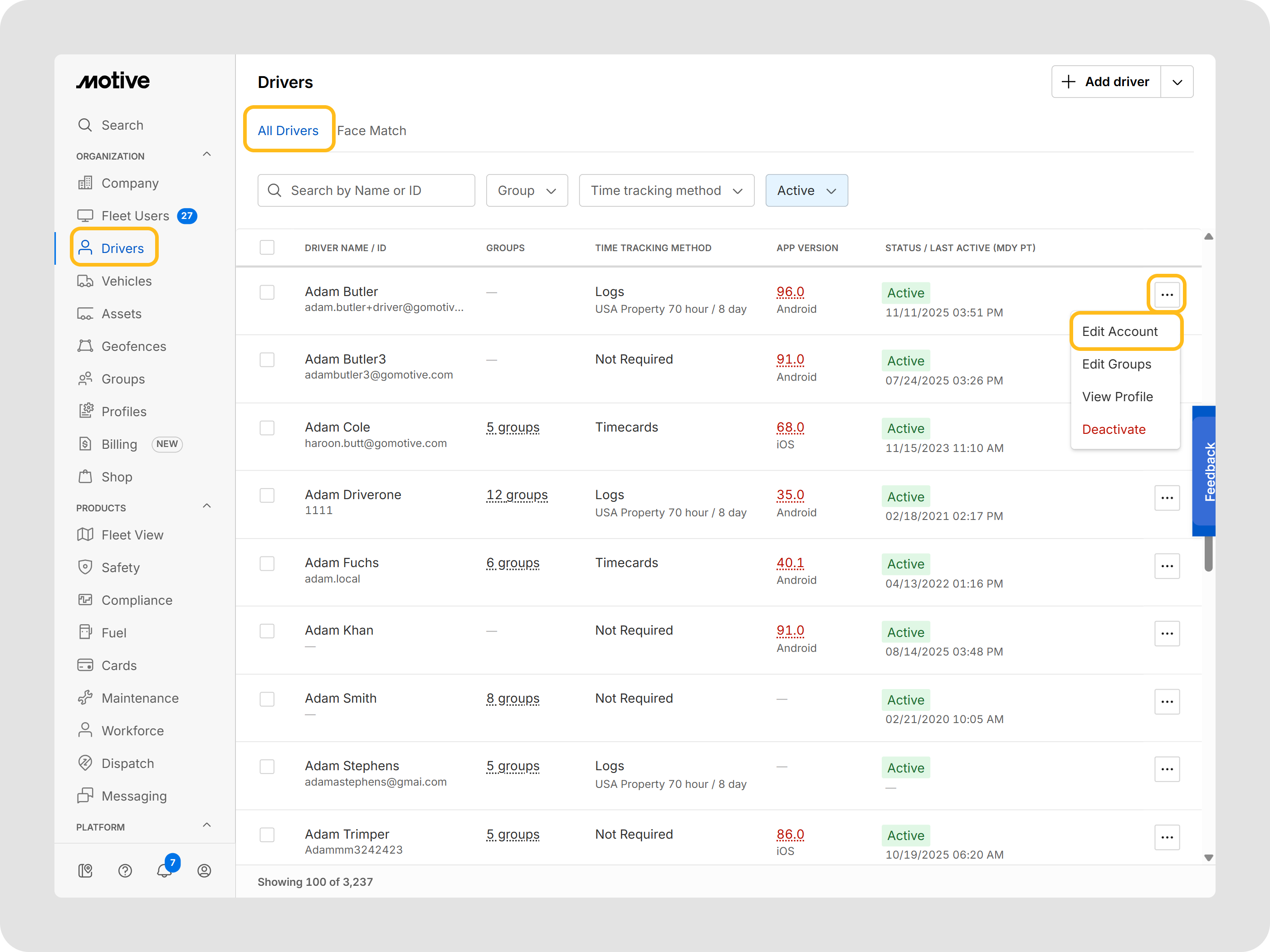Screen dimensions: 1270x952
Task: Click the Add driver button
Action: [x=1106, y=82]
